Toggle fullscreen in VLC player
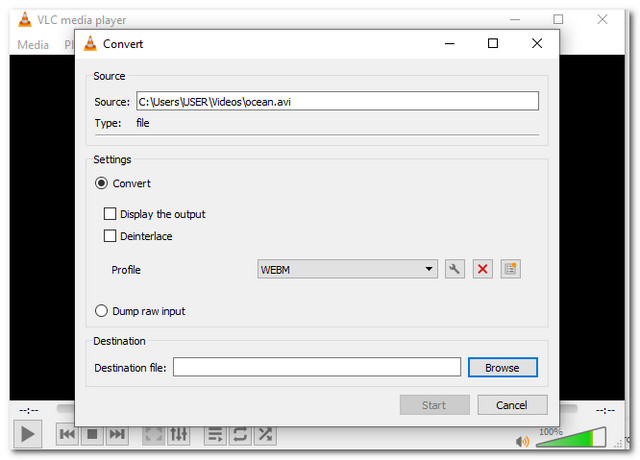The image size is (640, 460). [153, 434]
